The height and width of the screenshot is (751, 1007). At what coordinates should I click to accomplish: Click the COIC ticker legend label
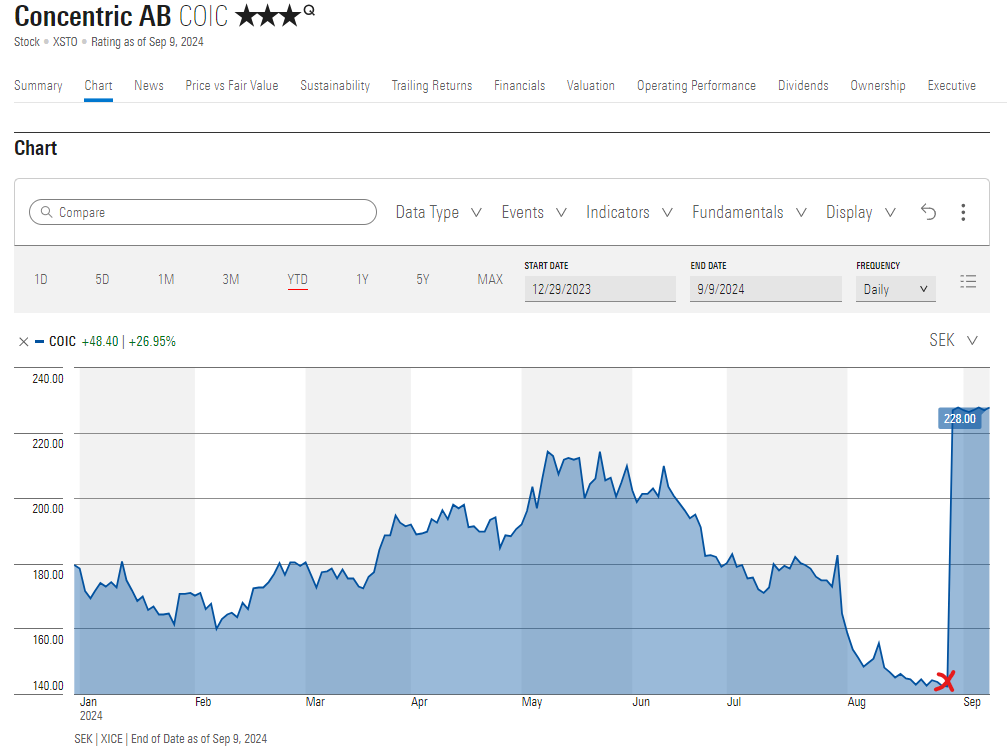point(62,342)
